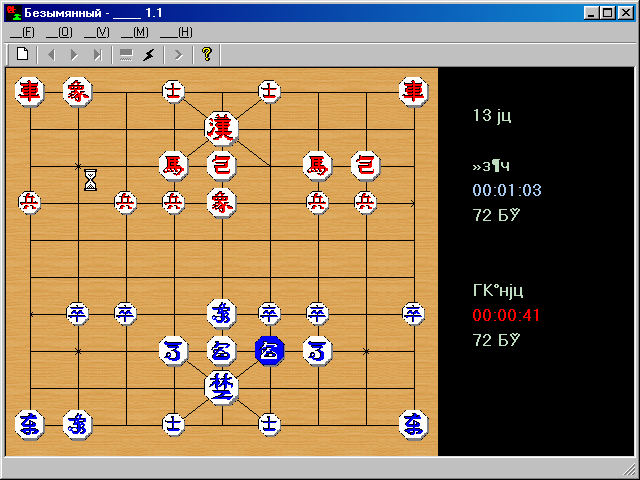Screen dimensions: 640x480
Task: Jump to the last move with the skip-to-end arrow
Action: [x=98, y=54]
